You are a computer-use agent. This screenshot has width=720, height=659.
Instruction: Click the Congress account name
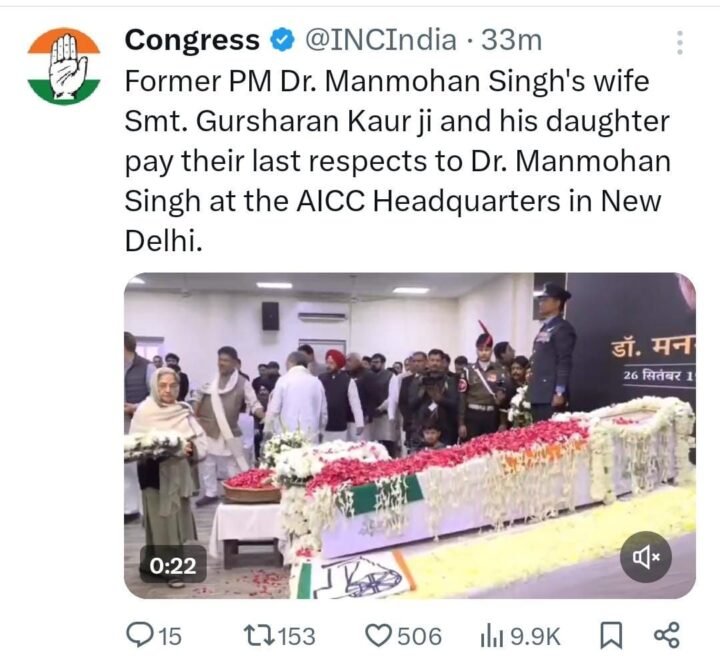[x=192, y=41]
